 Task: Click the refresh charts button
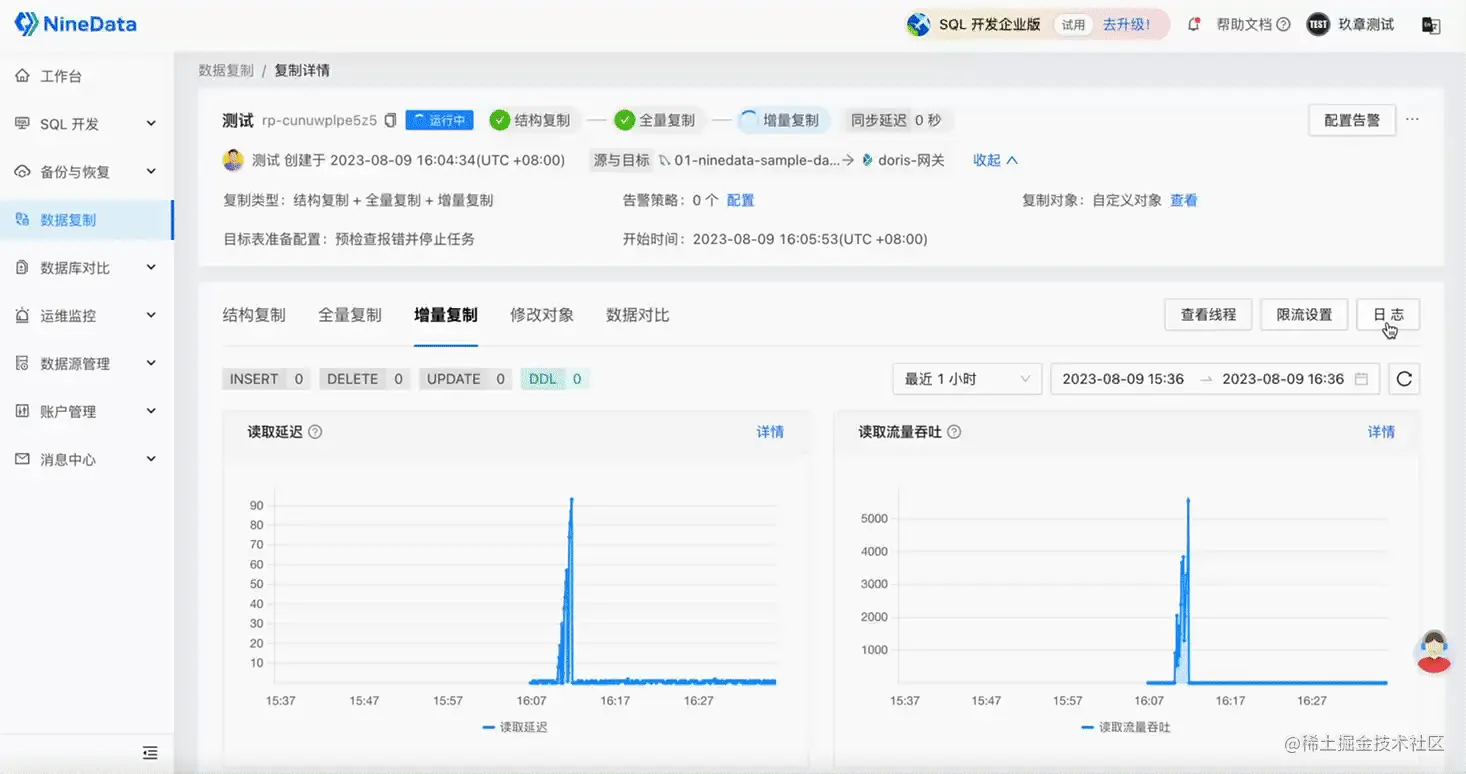coord(1404,379)
